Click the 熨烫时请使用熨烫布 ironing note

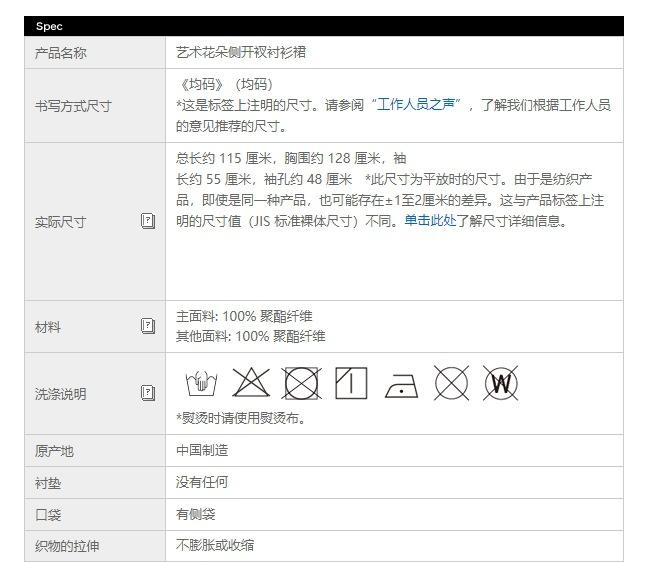(x=241, y=418)
